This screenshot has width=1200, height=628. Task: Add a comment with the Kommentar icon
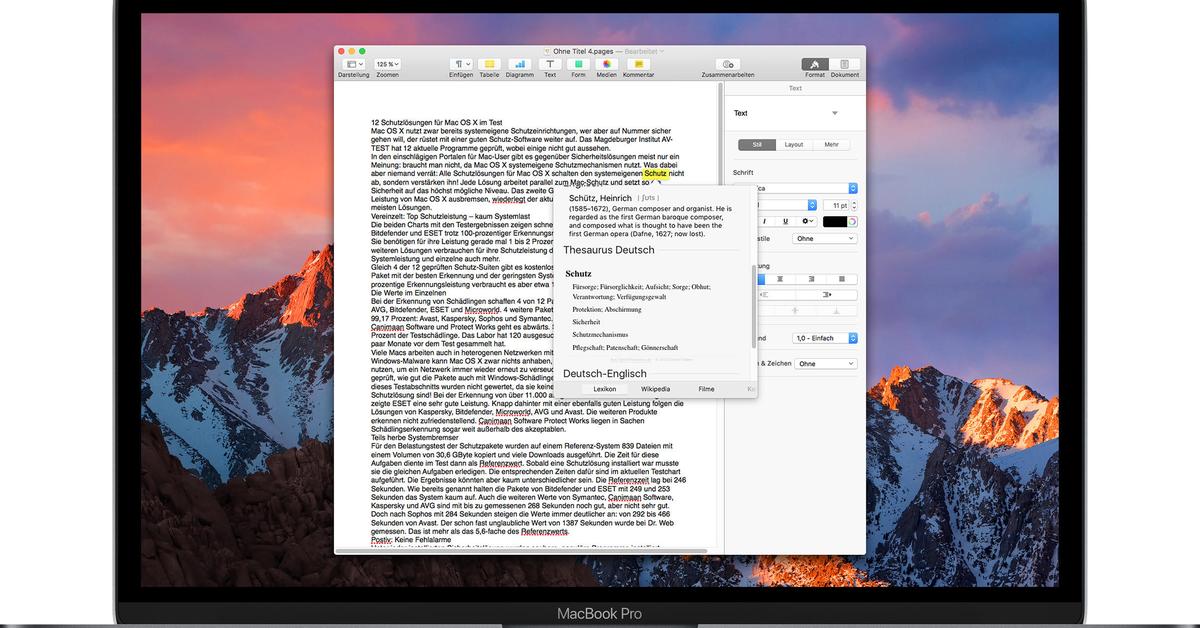click(x=638, y=64)
